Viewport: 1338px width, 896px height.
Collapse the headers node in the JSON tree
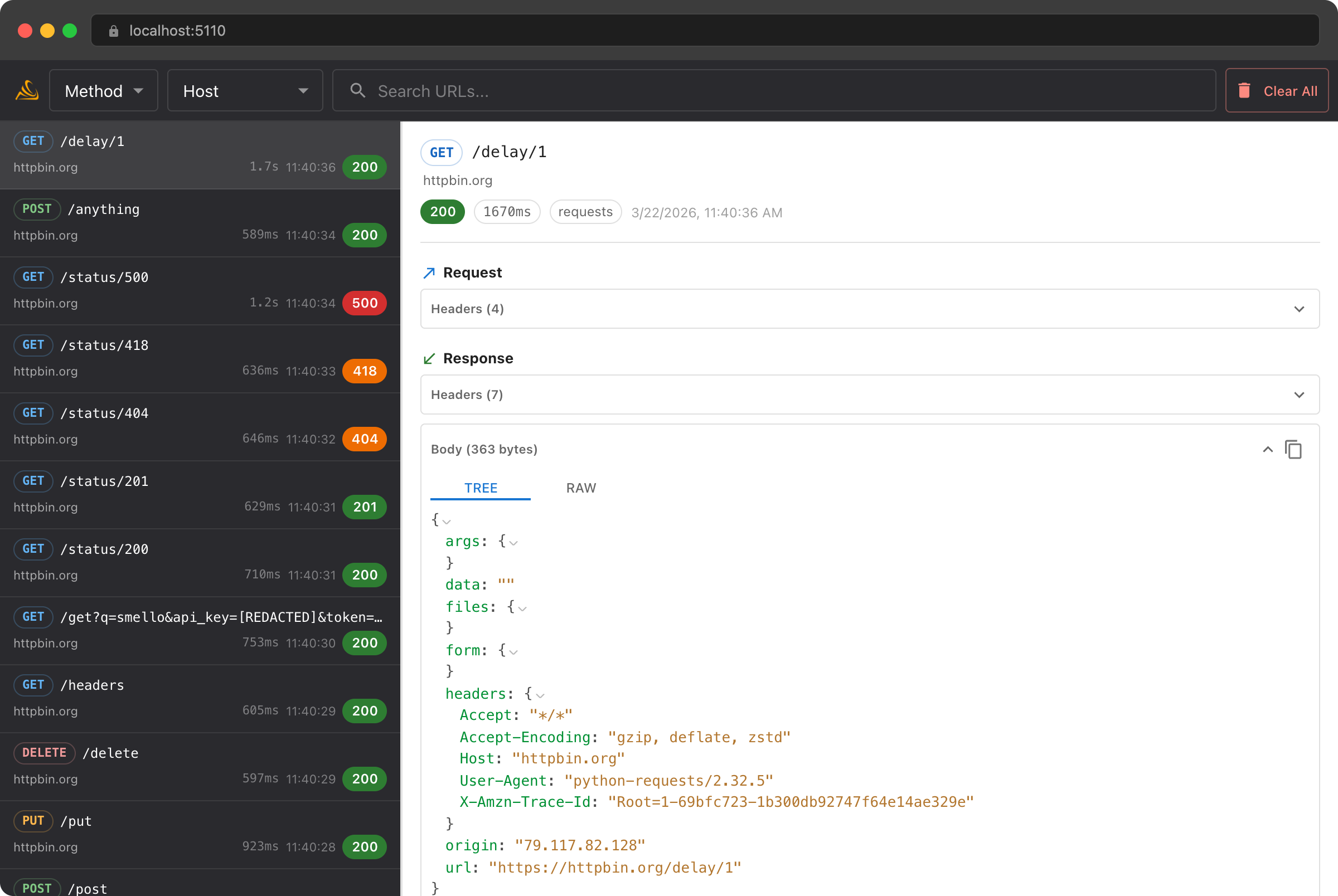(x=540, y=695)
